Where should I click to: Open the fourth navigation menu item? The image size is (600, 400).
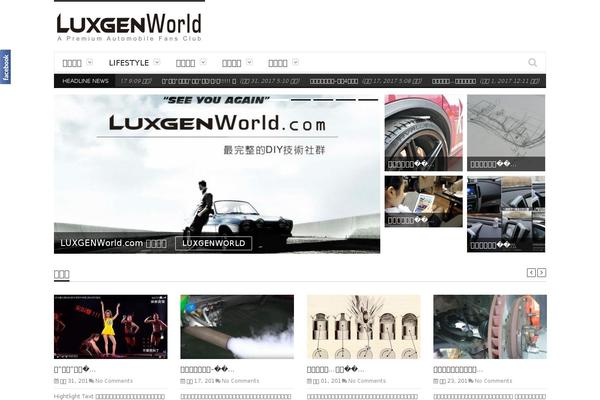click(232, 63)
